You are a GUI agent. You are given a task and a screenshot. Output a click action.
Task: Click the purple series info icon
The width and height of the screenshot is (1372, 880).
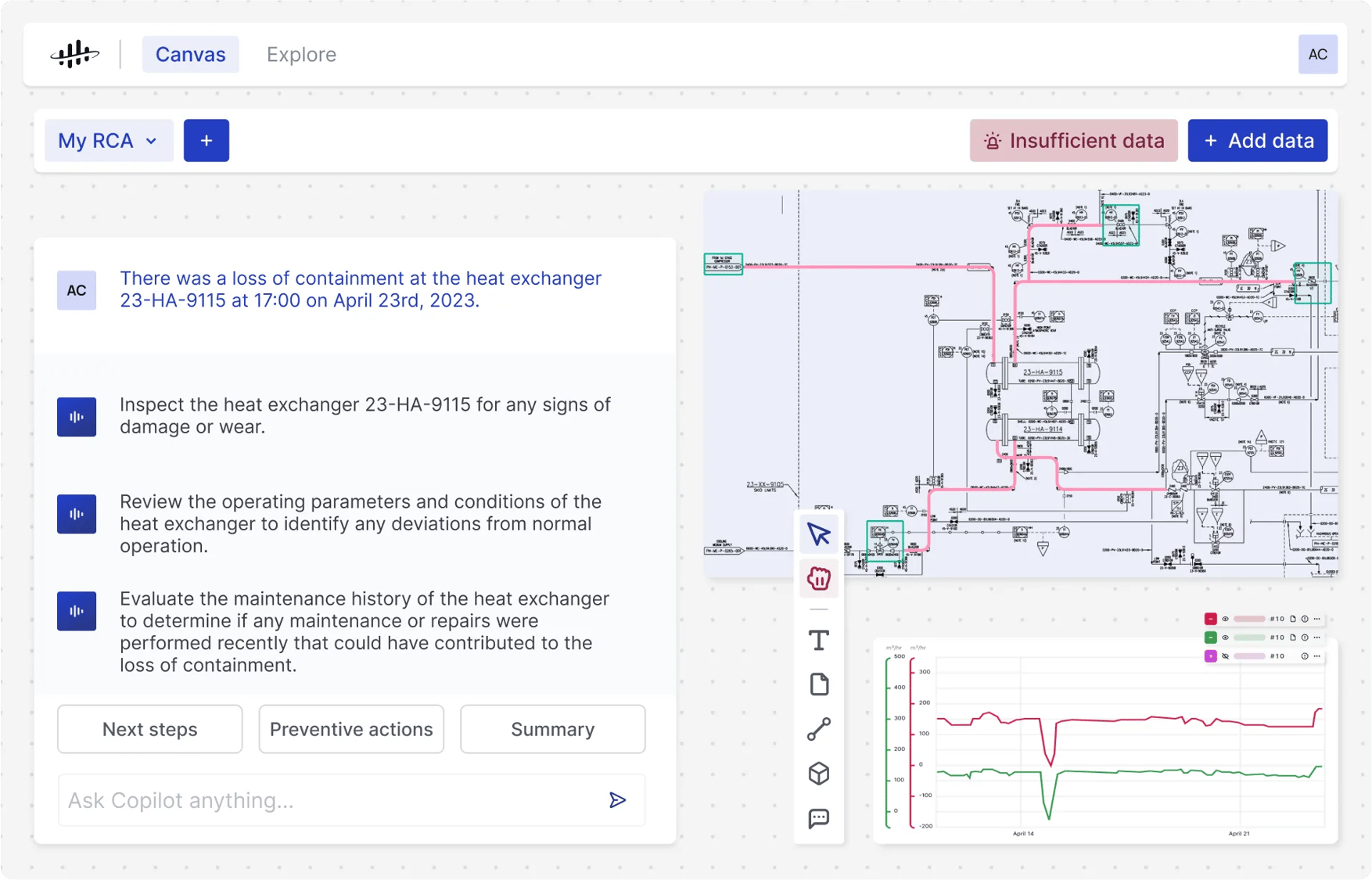(1305, 656)
